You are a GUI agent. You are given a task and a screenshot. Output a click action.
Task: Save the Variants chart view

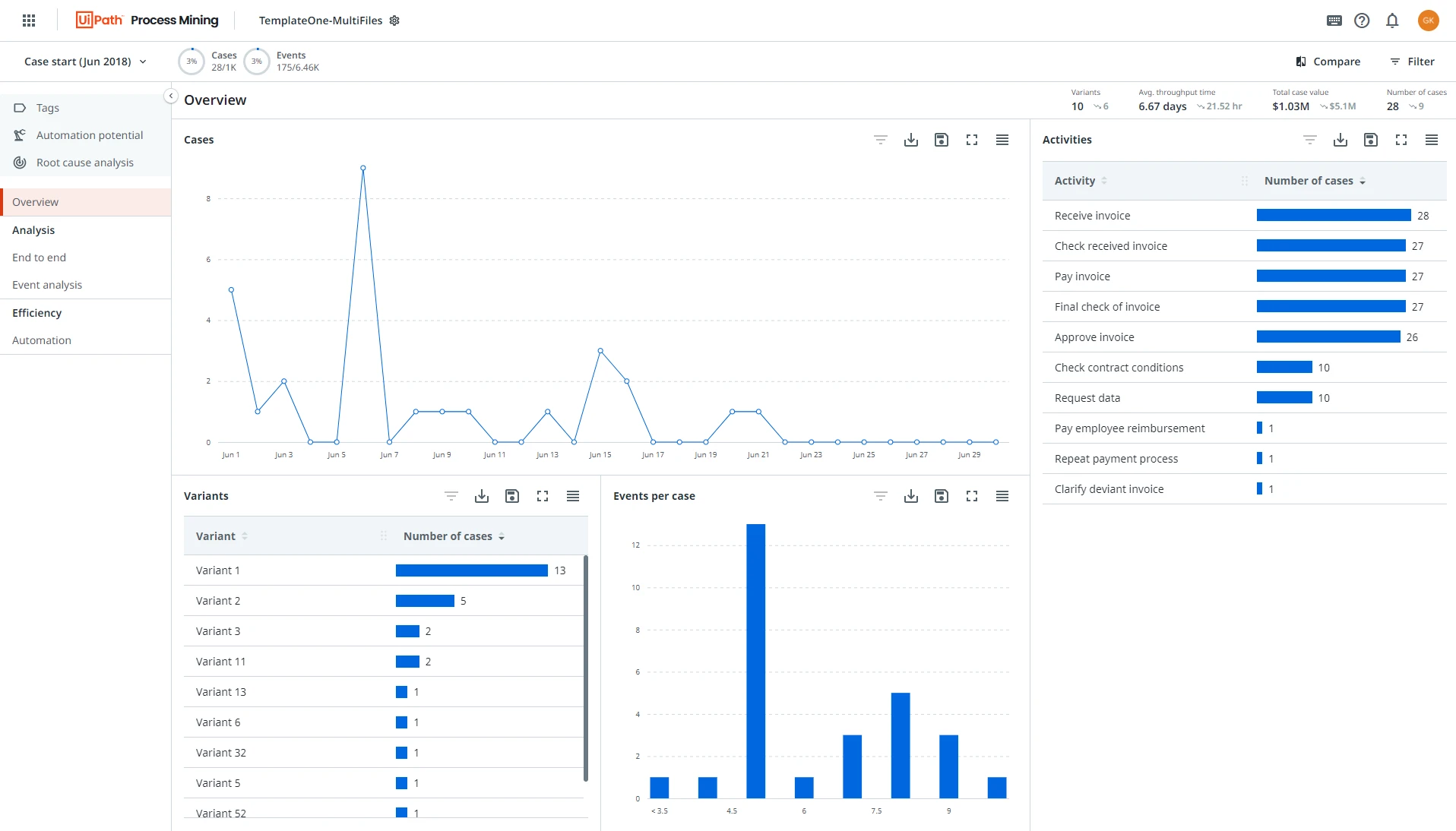pyautogui.click(x=512, y=496)
